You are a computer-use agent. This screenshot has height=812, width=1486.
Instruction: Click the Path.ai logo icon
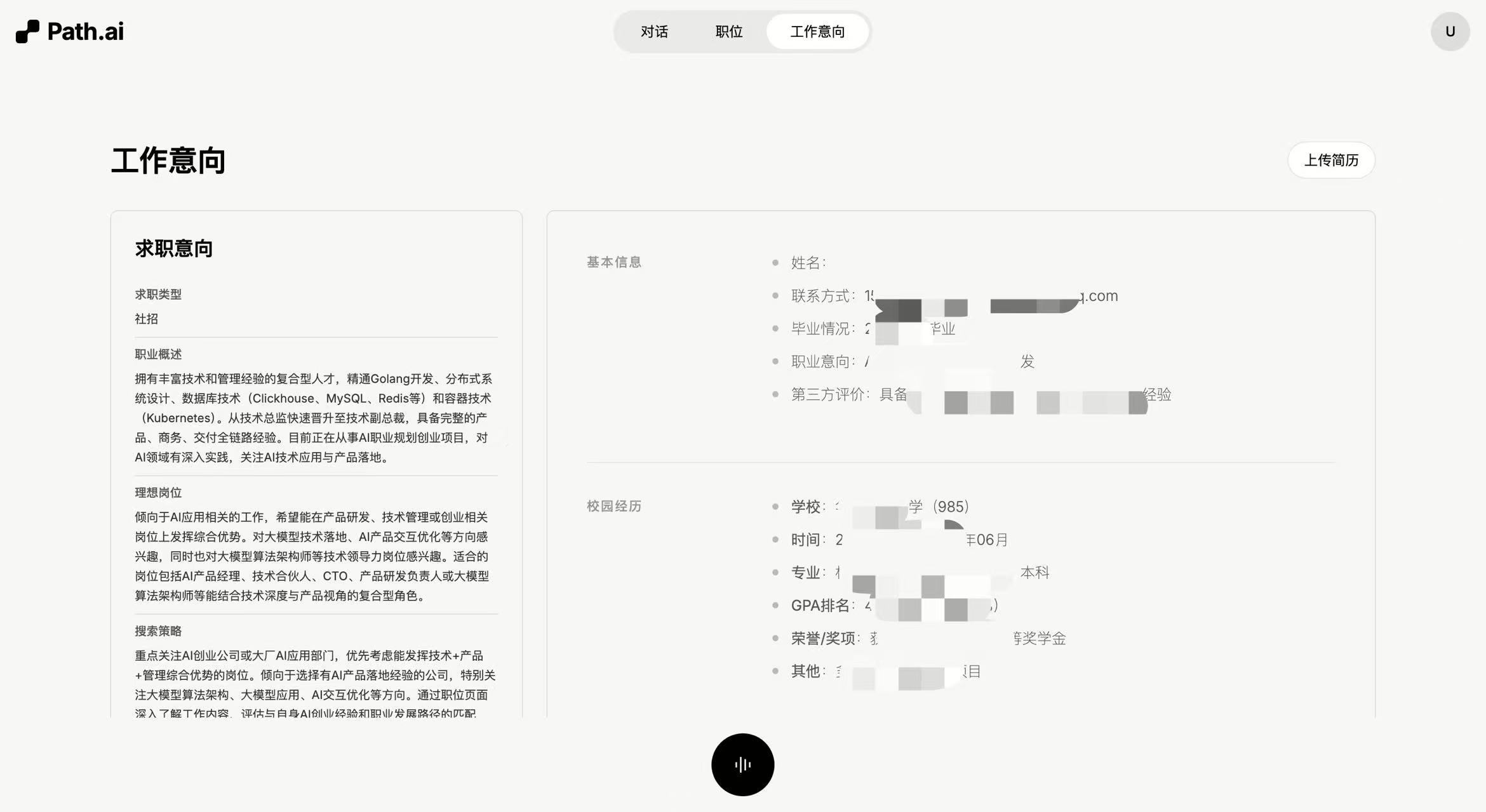coord(26,30)
